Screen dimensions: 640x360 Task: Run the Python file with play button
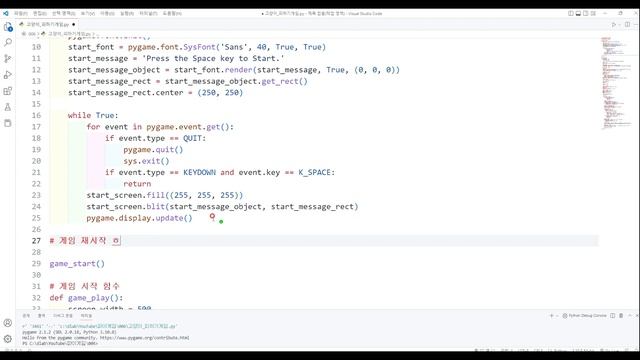click(613, 24)
